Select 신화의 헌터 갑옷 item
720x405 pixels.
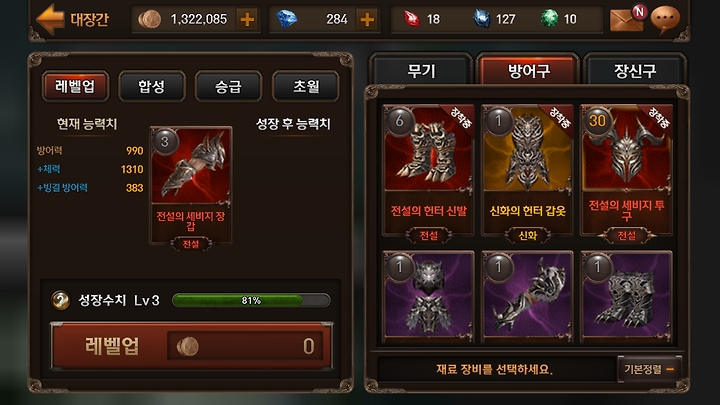pos(527,171)
